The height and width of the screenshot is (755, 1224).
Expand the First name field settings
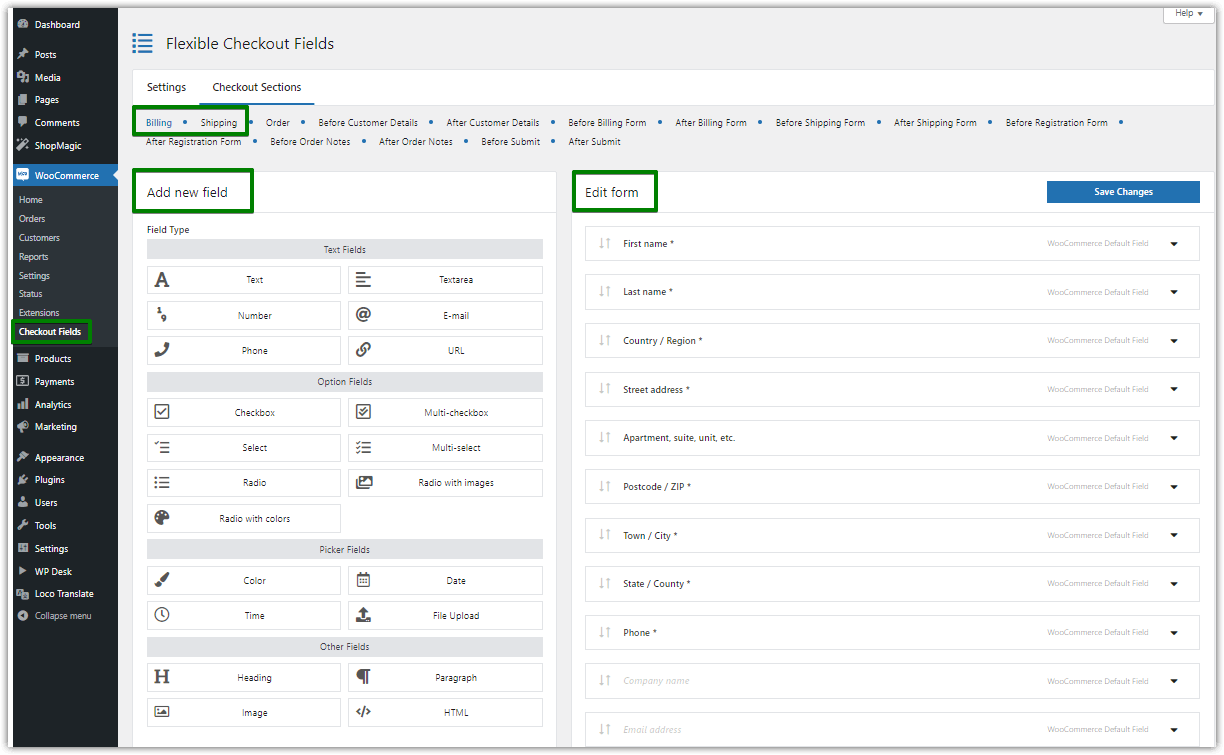[1174, 243]
